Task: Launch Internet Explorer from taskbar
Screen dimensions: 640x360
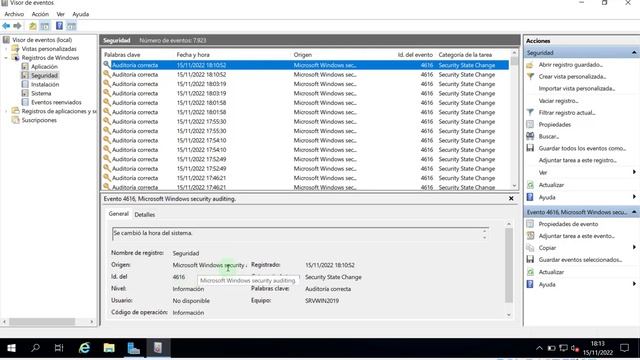Action: tap(84, 348)
